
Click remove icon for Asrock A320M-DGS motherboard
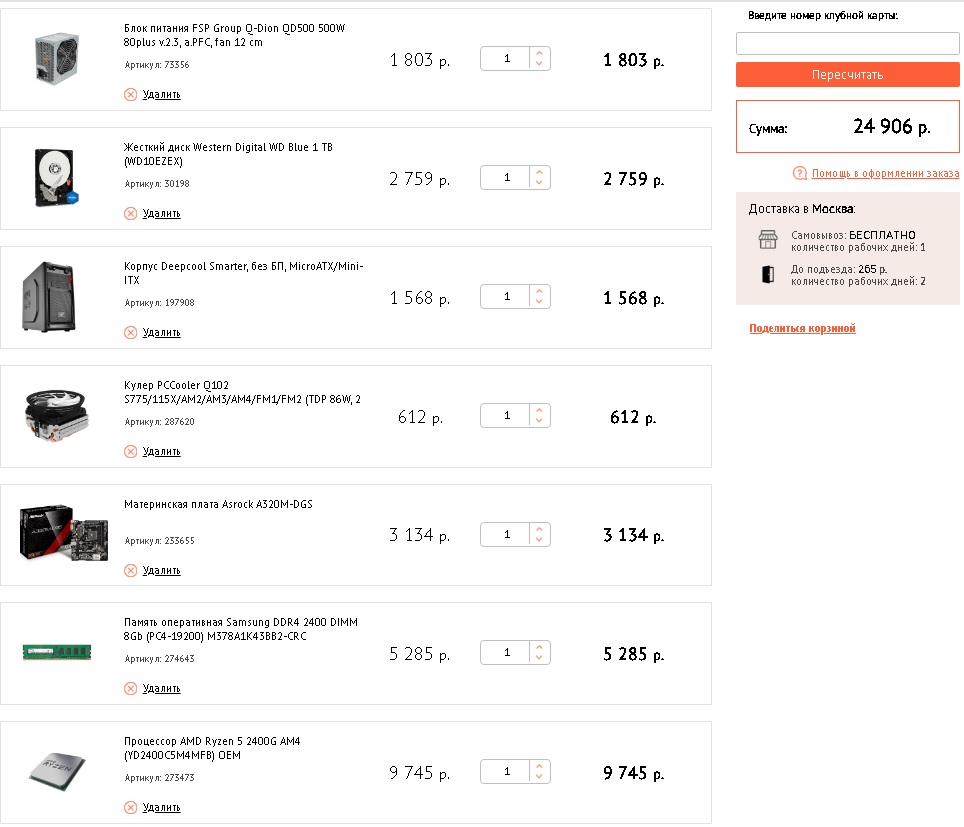pyautogui.click(x=130, y=570)
